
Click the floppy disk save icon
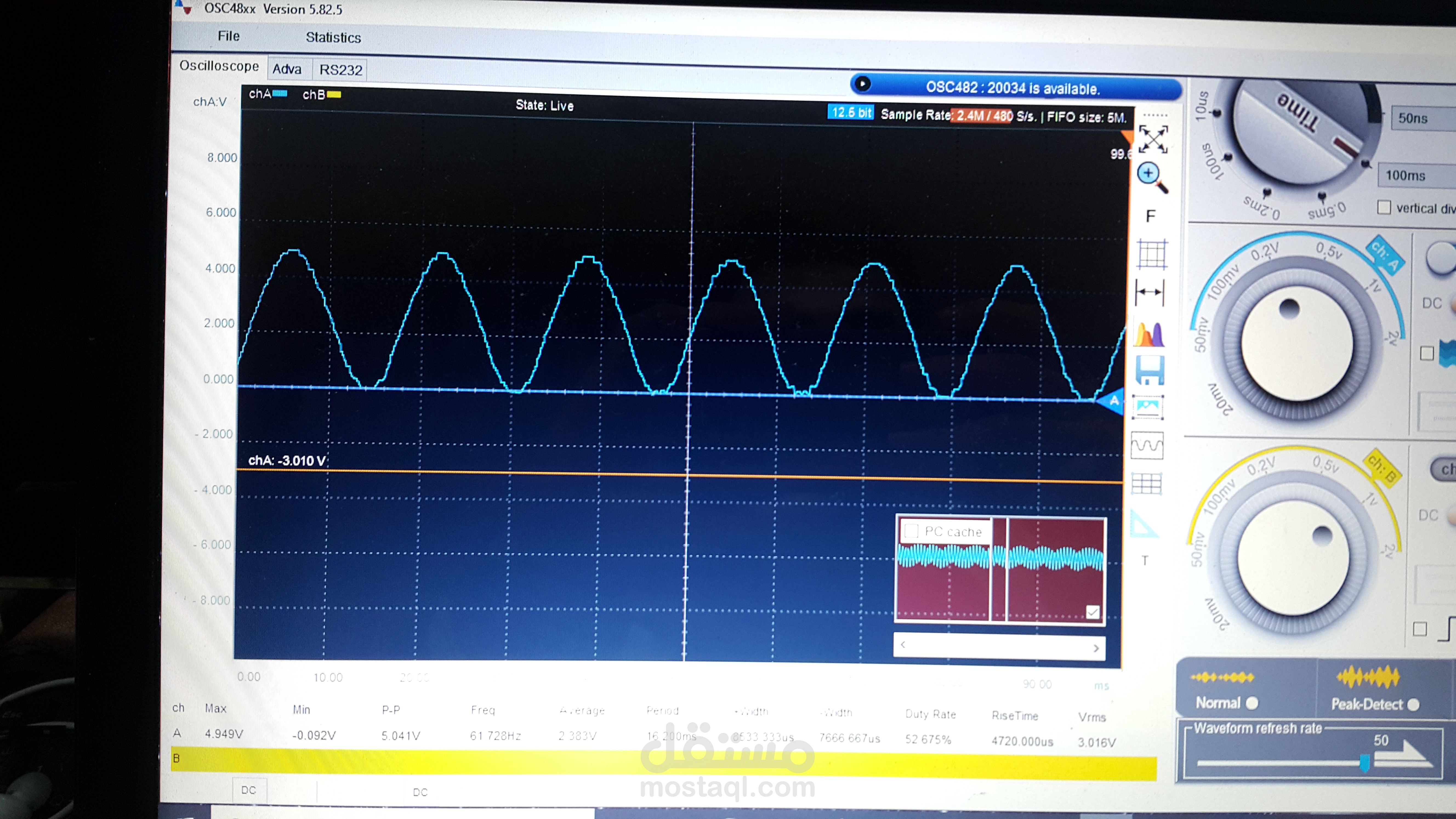[1150, 370]
